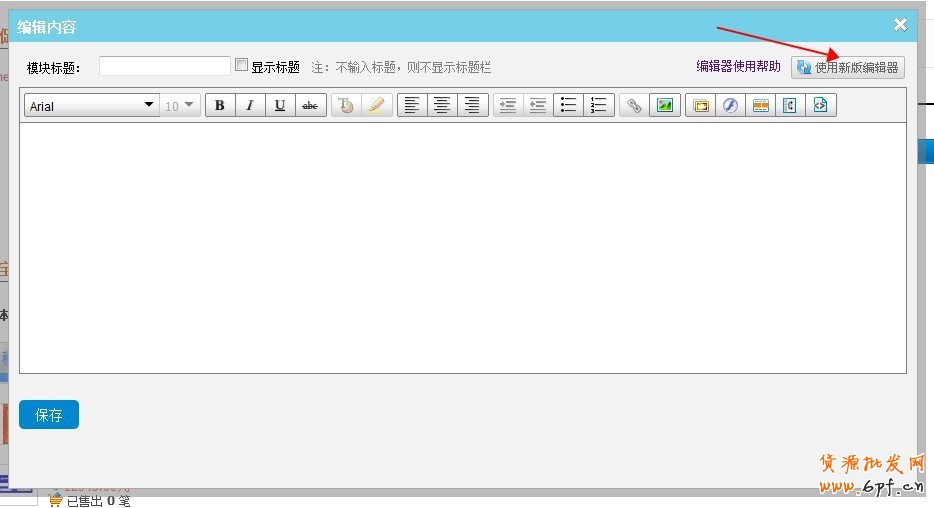Insert a hyperlink via the chain icon
The image size is (934, 508).
click(633, 106)
